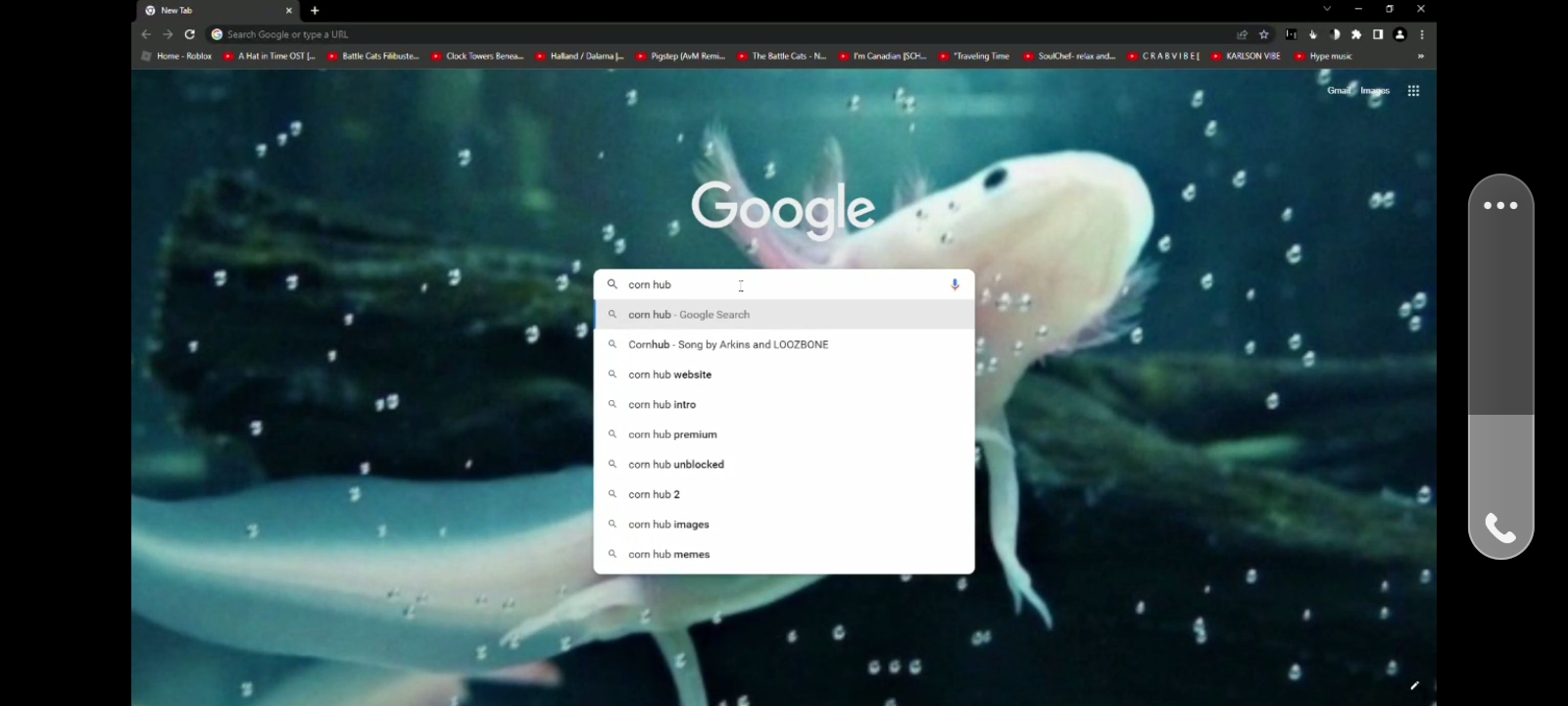
Task: Toggle the side panel icon
Action: pos(1378,34)
